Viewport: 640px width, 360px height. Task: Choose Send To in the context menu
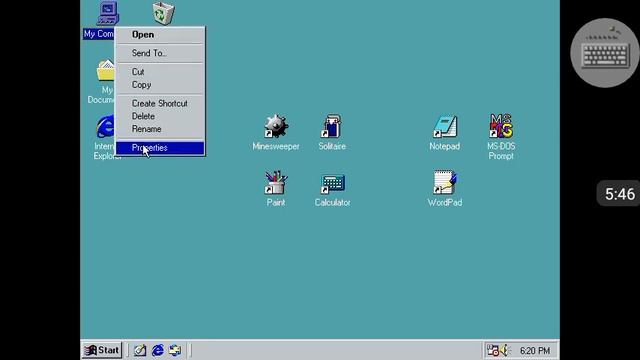[160, 53]
